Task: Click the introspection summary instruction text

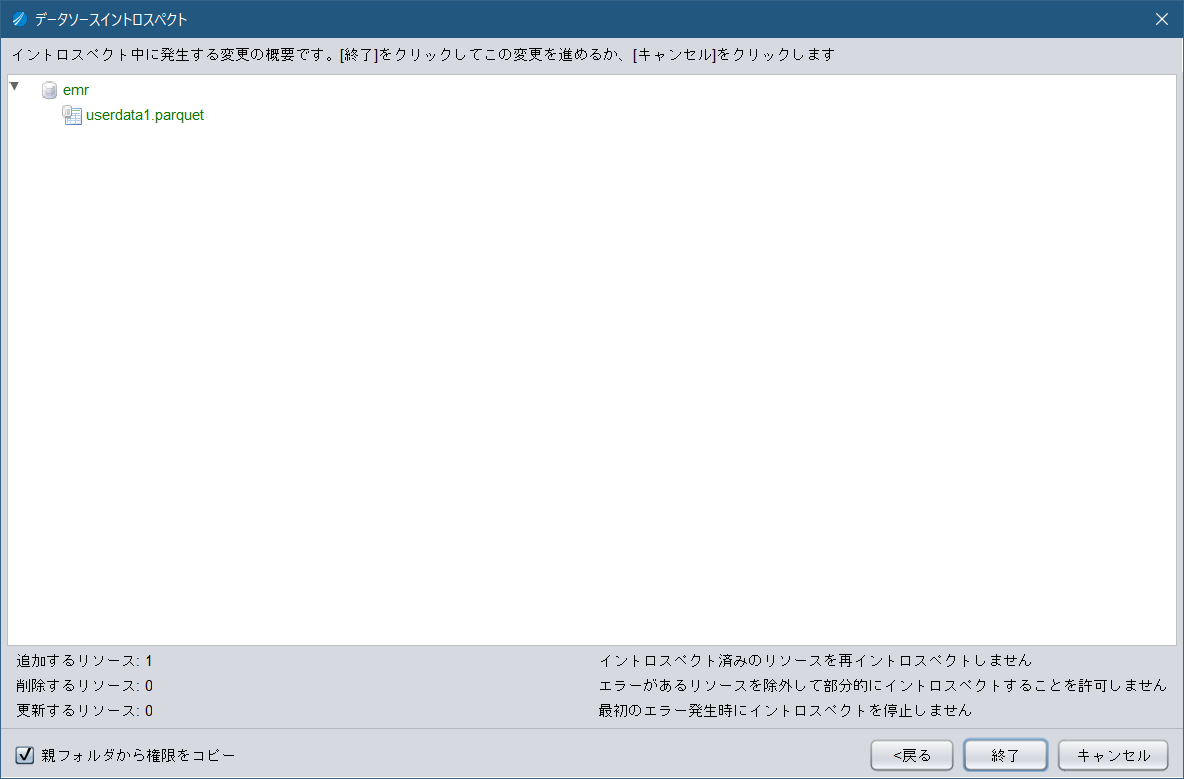Action: tap(423, 54)
